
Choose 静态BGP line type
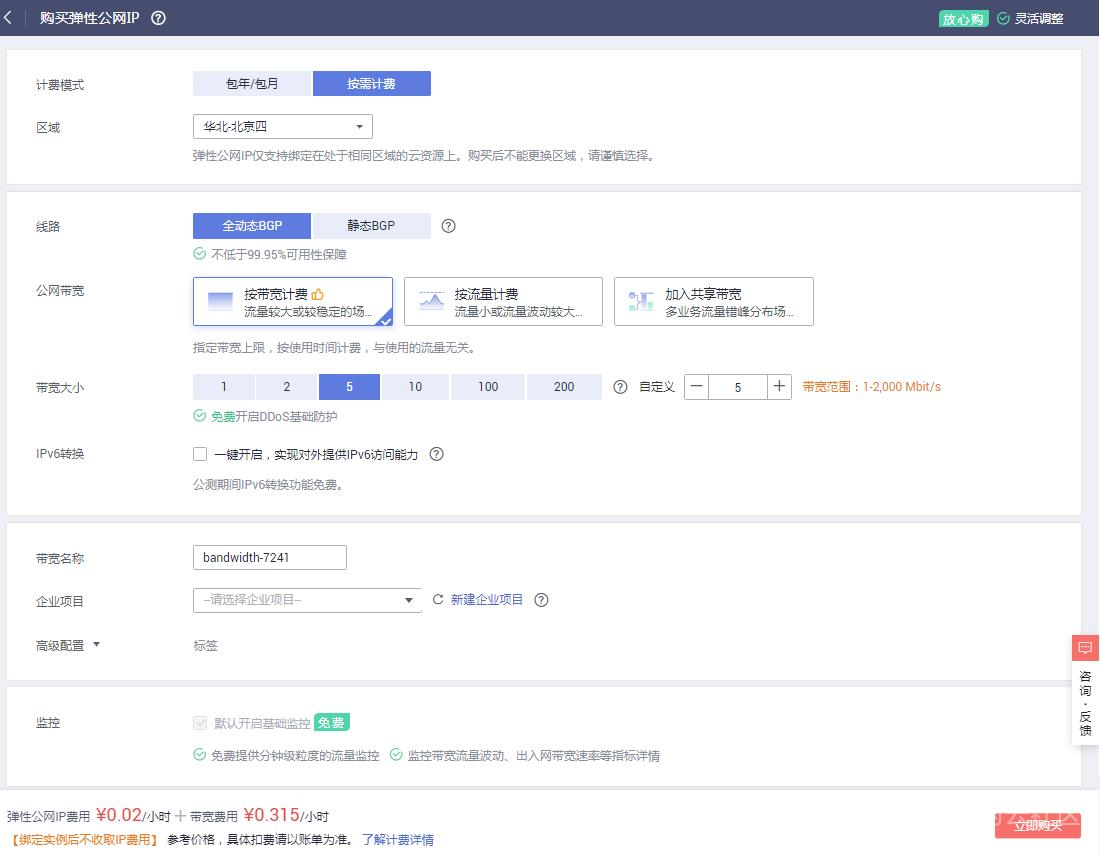point(371,226)
